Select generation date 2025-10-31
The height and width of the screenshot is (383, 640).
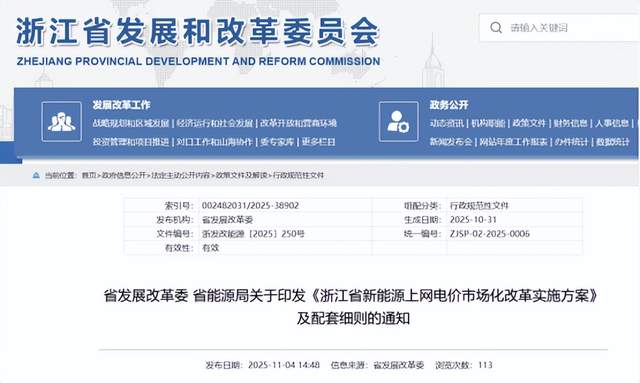point(473,220)
